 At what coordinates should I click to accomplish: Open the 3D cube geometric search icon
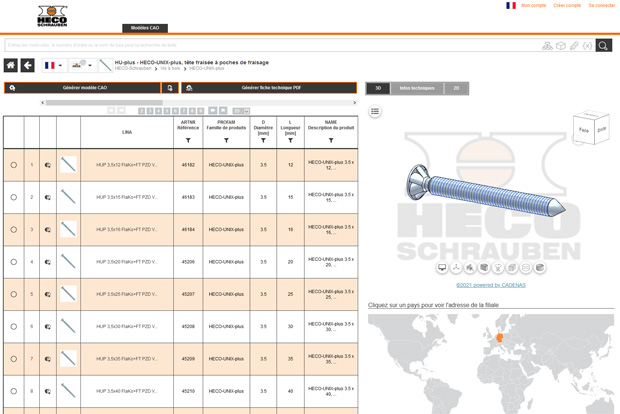point(561,46)
